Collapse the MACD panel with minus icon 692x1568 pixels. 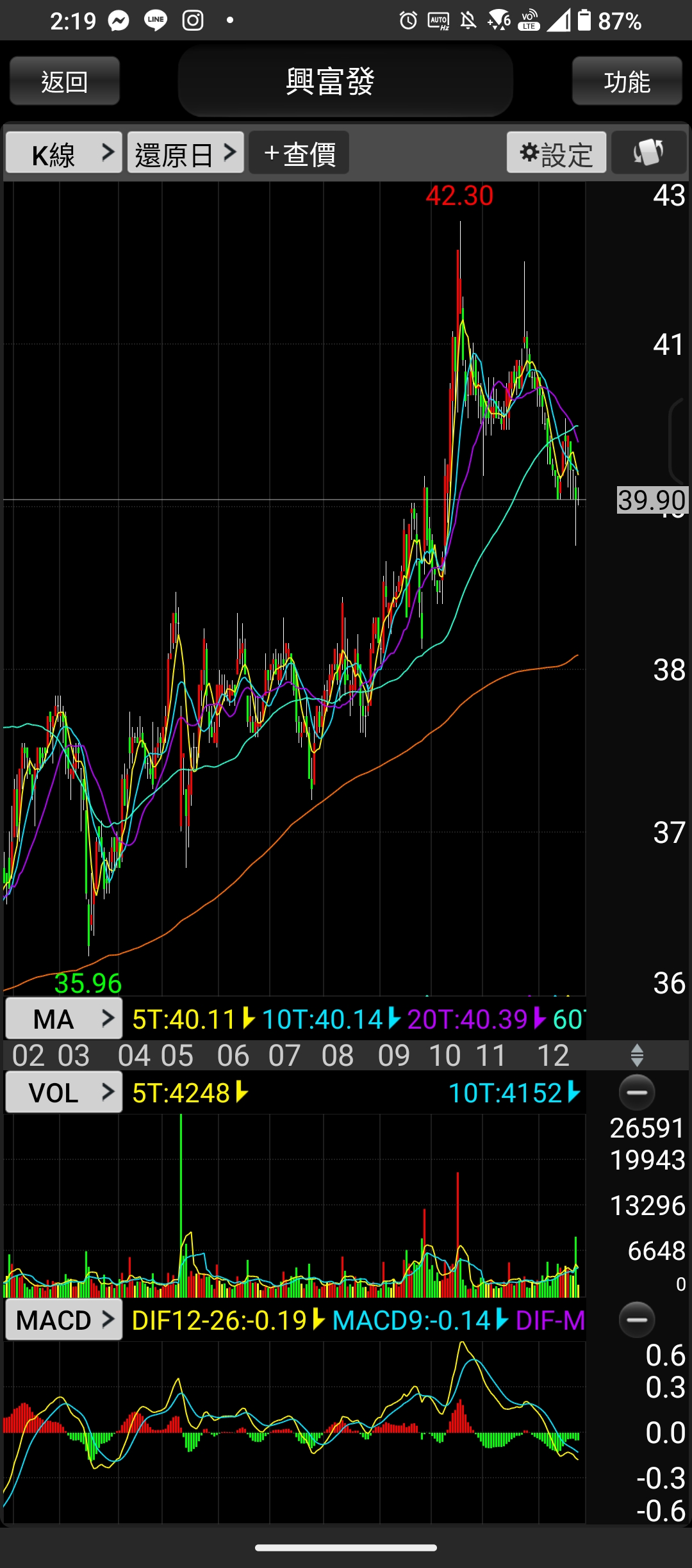[637, 1320]
